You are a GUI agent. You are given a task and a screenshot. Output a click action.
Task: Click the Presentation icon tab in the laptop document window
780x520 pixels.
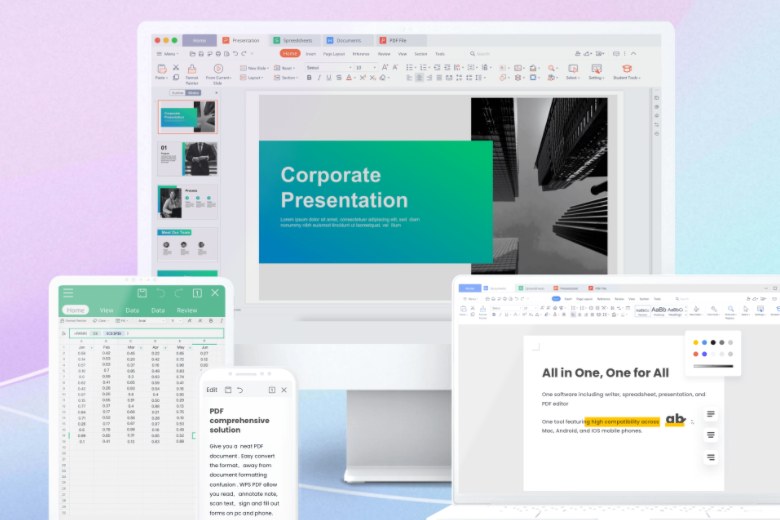[x=566, y=288]
